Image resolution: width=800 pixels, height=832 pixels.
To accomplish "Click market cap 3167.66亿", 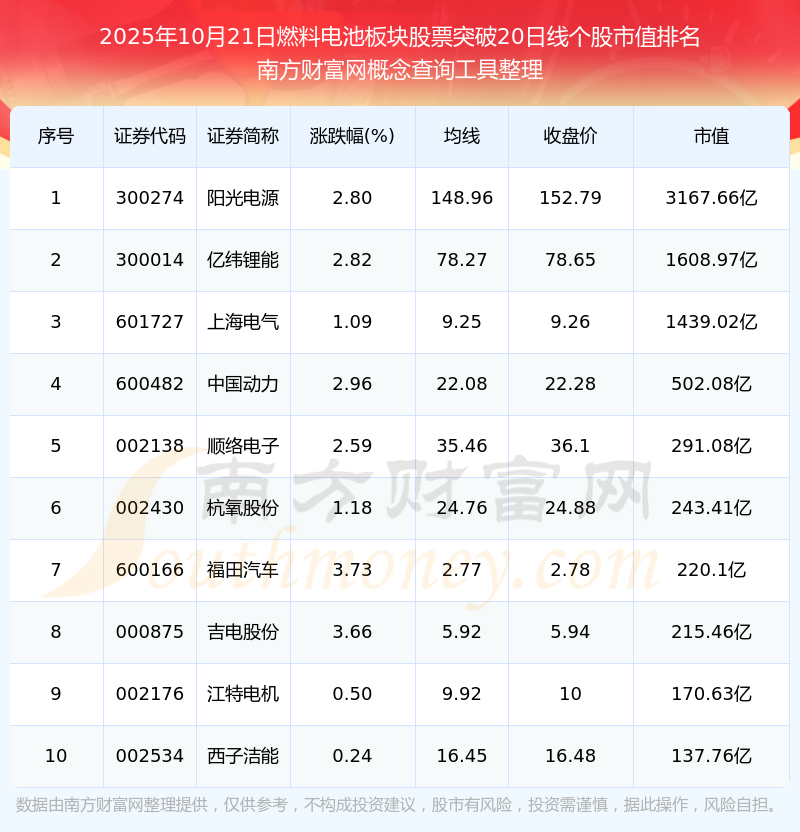I will pos(711,198).
